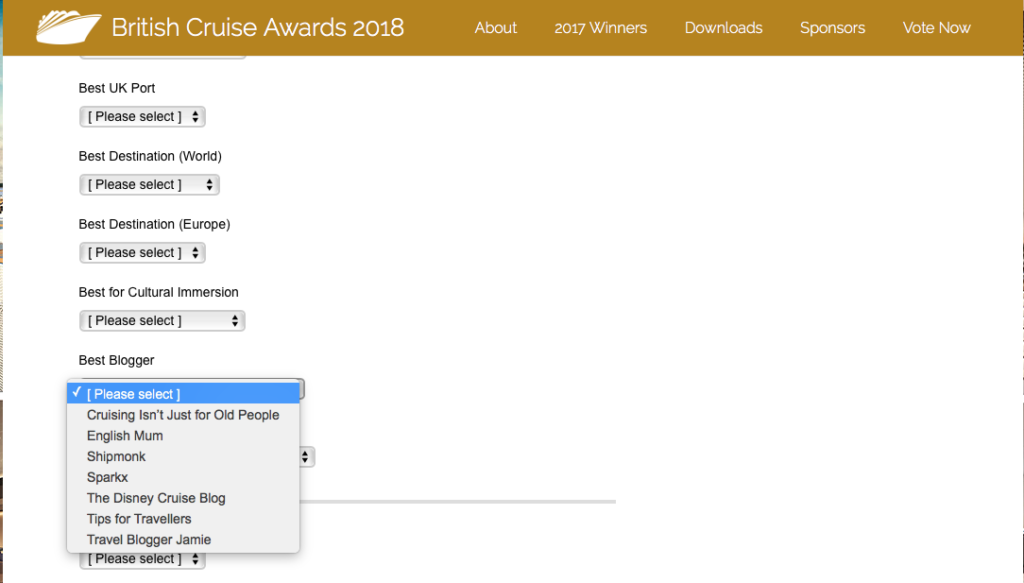Open the bottom Please select dropdown

pos(142,560)
